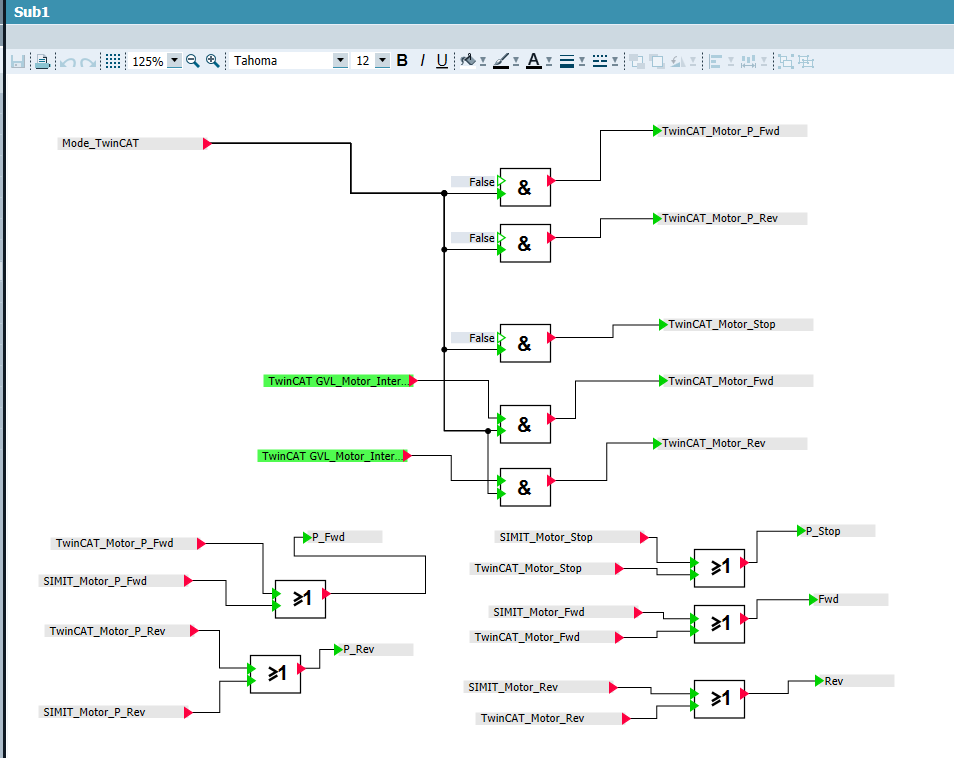Select the OR block feeding Fwd
Viewport: 954px width, 758px height.
pos(719,624)
